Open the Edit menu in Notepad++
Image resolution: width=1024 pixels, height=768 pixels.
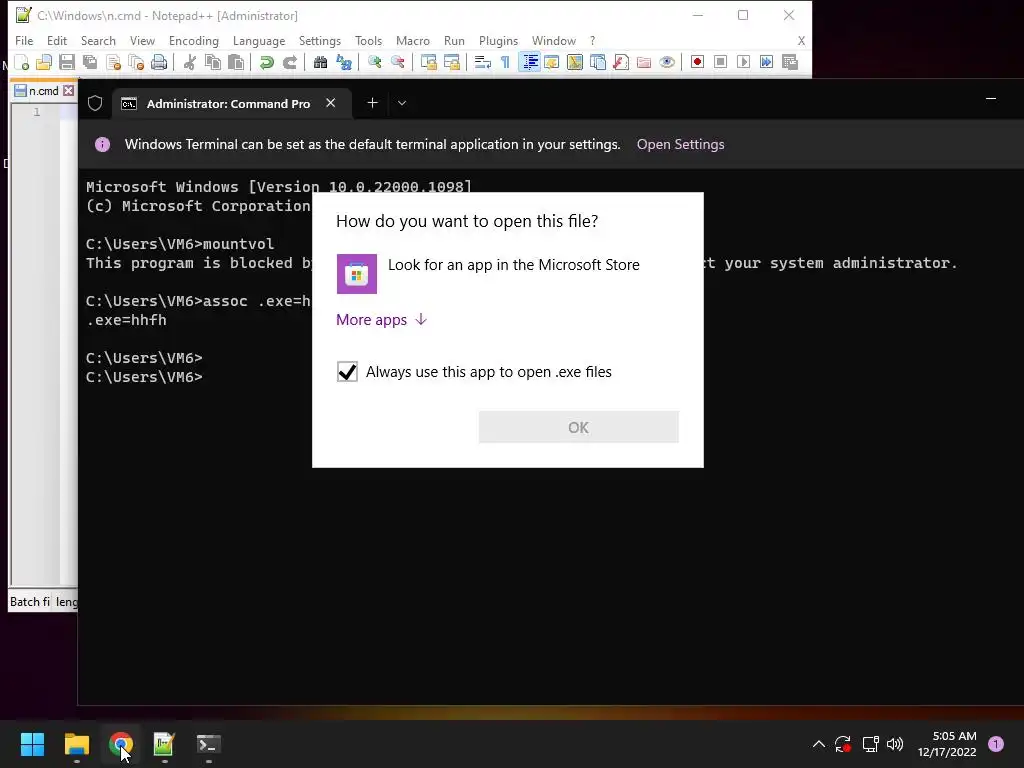57,40
